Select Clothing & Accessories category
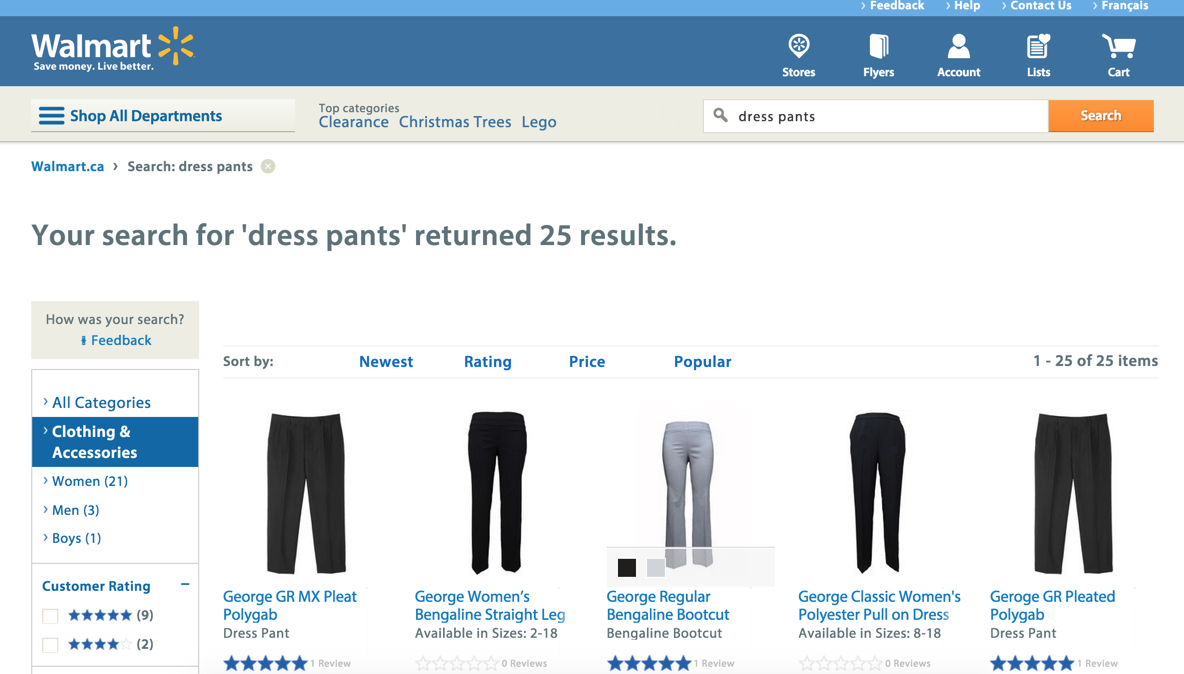The image size is (1184, 674). click(115, 442)
